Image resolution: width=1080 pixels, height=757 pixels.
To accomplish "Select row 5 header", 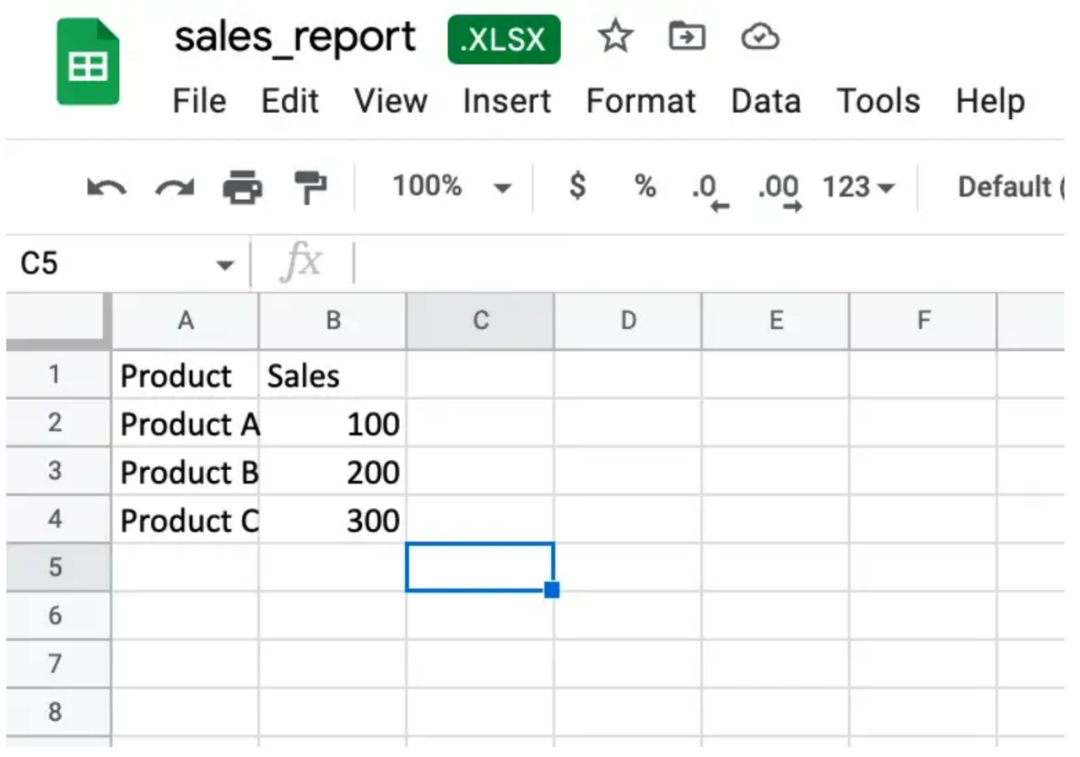I will [x=59, y=568].
